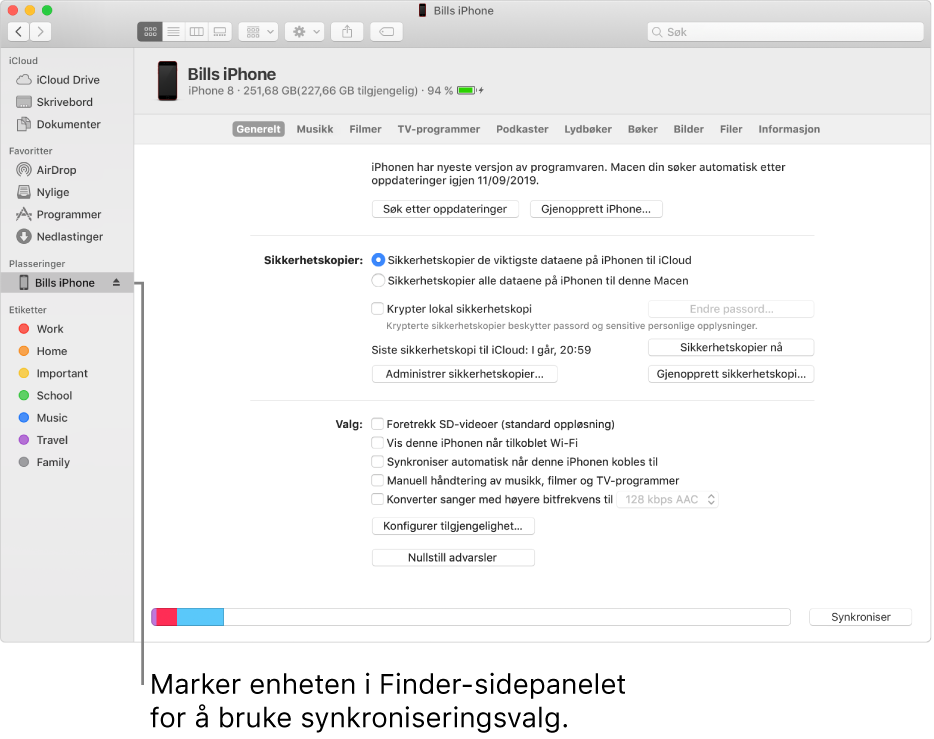This screenshot has width=934, height=739.
Task: Open the group-by arrangement dropdown
Action: point(259,32)
